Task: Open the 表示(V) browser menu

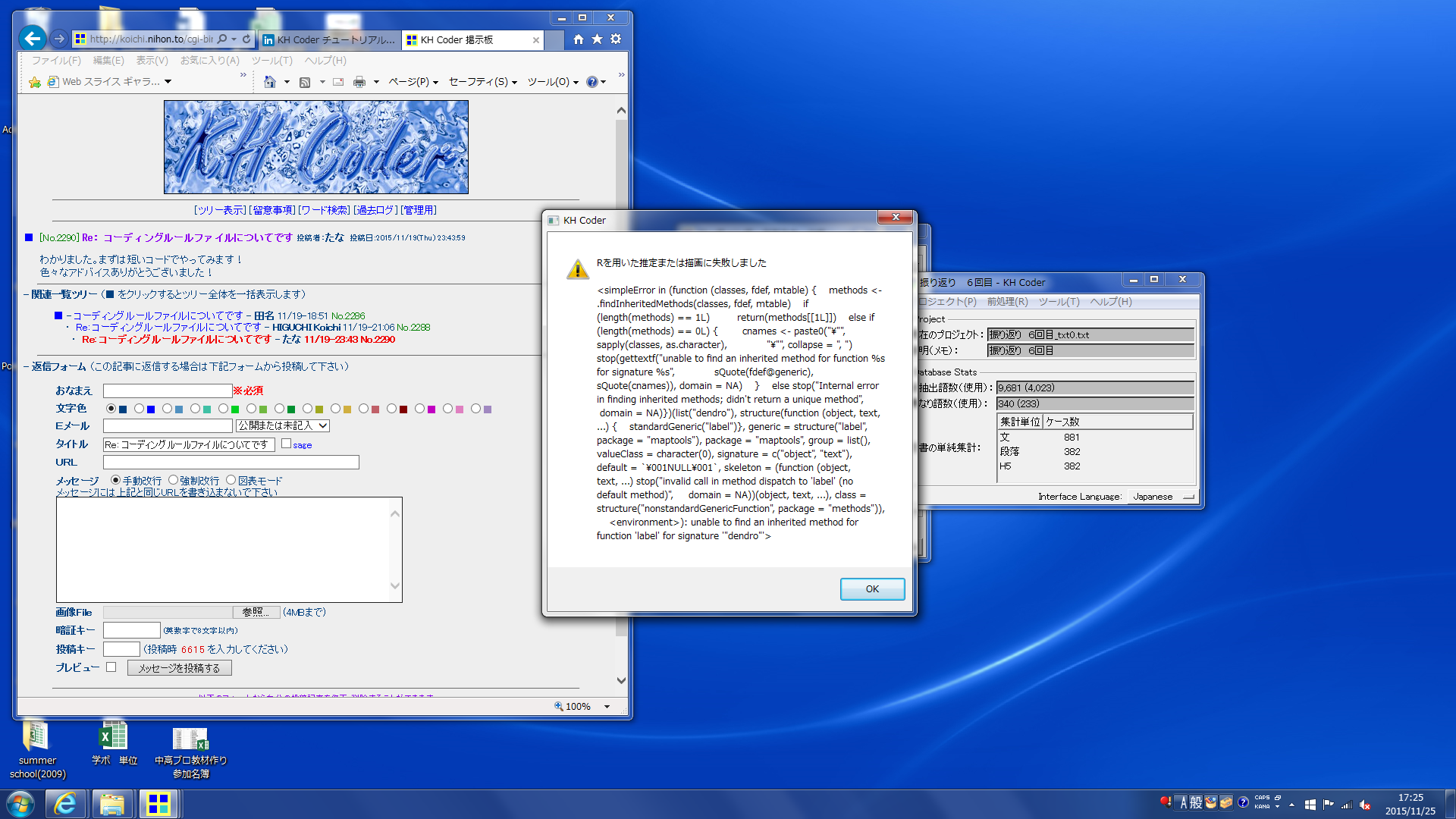Action: pyautogui.click(x=152, y=61)
